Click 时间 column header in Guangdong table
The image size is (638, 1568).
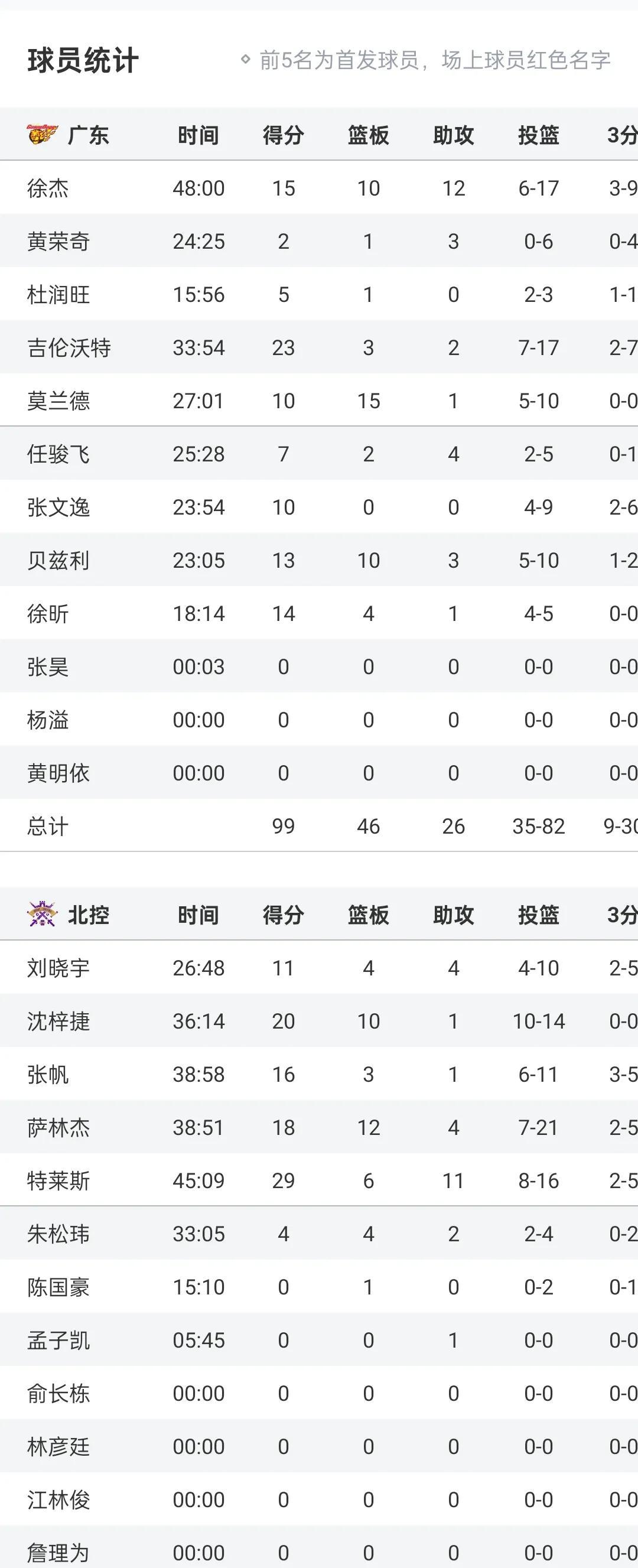[x=198, y=135]
